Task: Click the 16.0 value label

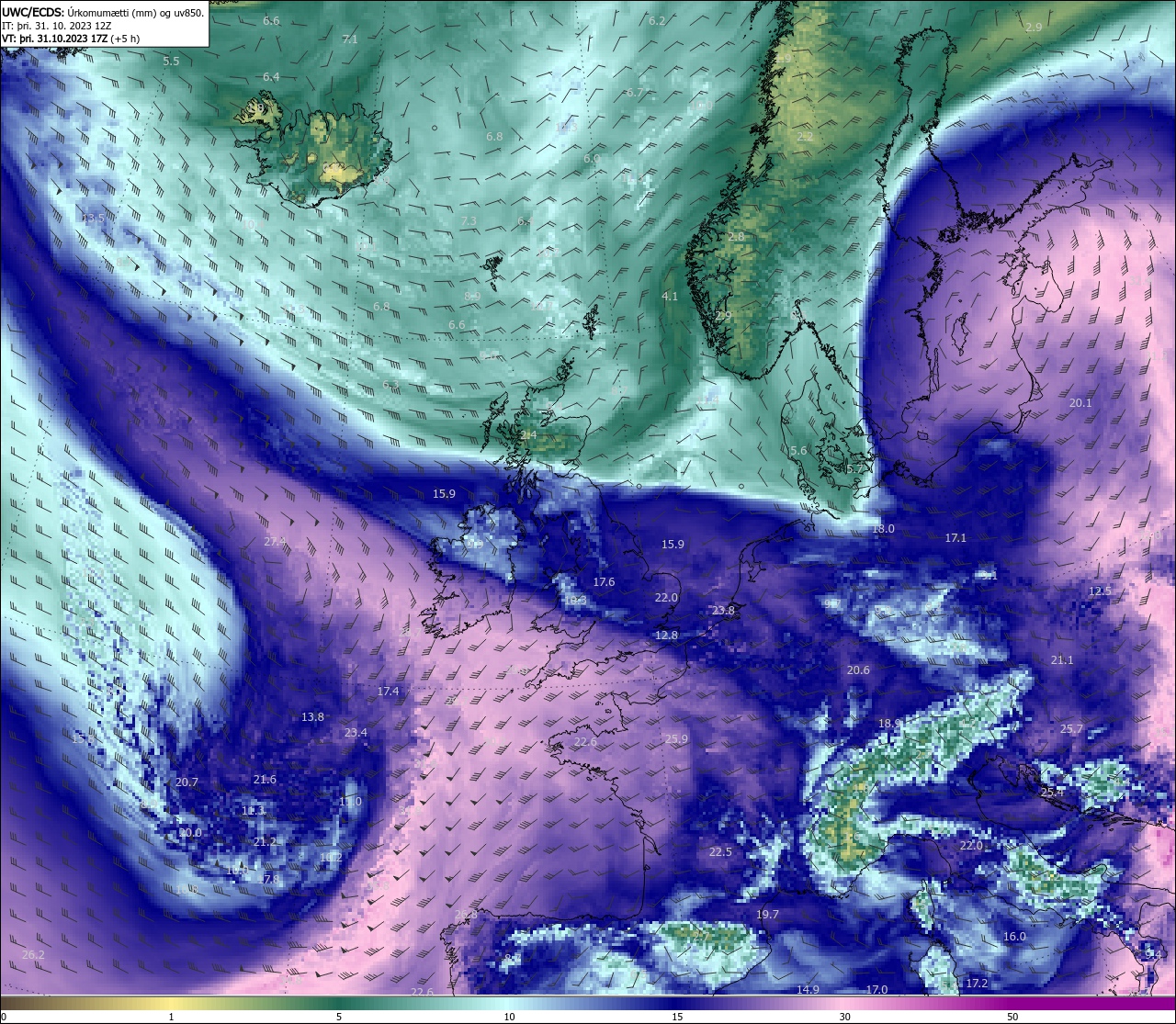Action: coord(1014,937)
